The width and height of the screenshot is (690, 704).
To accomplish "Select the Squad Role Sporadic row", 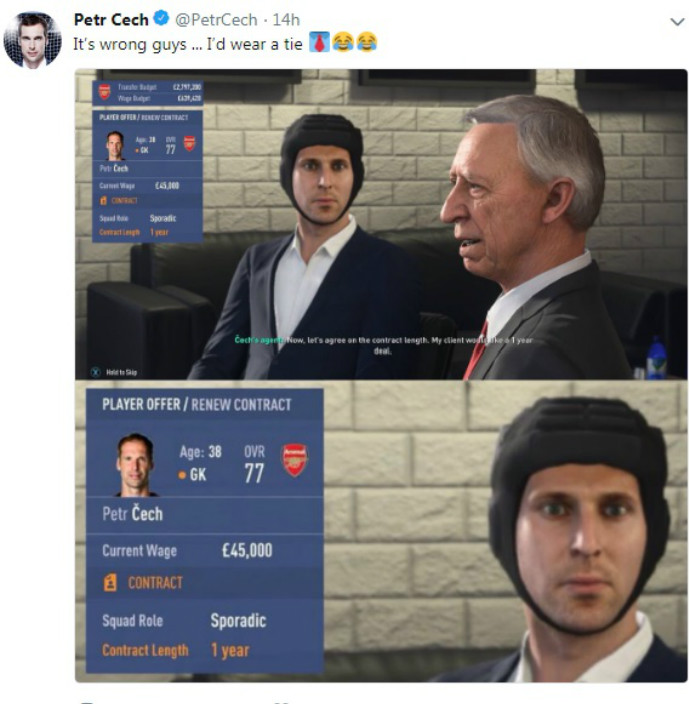I will click(x=204, y=621).
